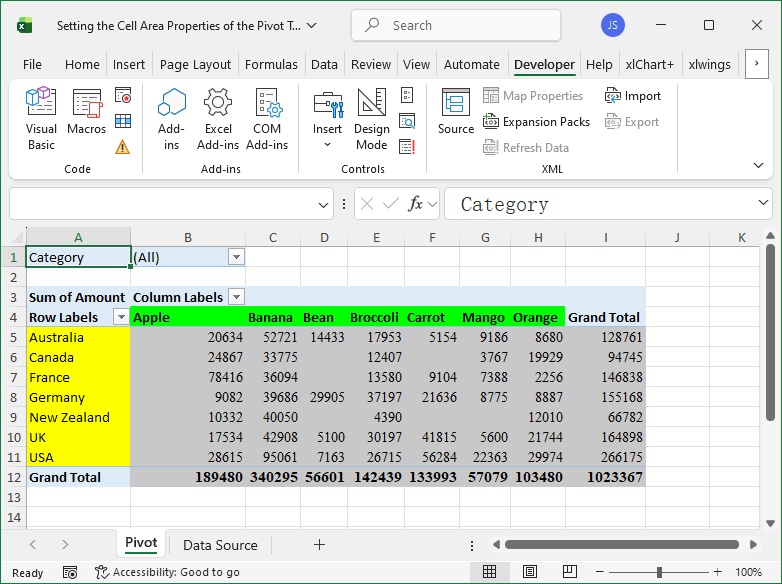Switch to the View tab
The width and height of the screenshot is (782, 584).
pyautogui.click(x=416, y=64)
